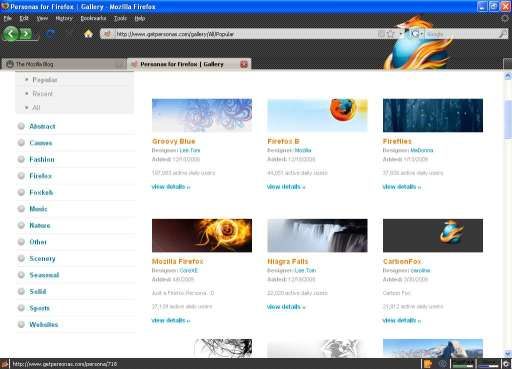Select the Other category bullet

21,242
